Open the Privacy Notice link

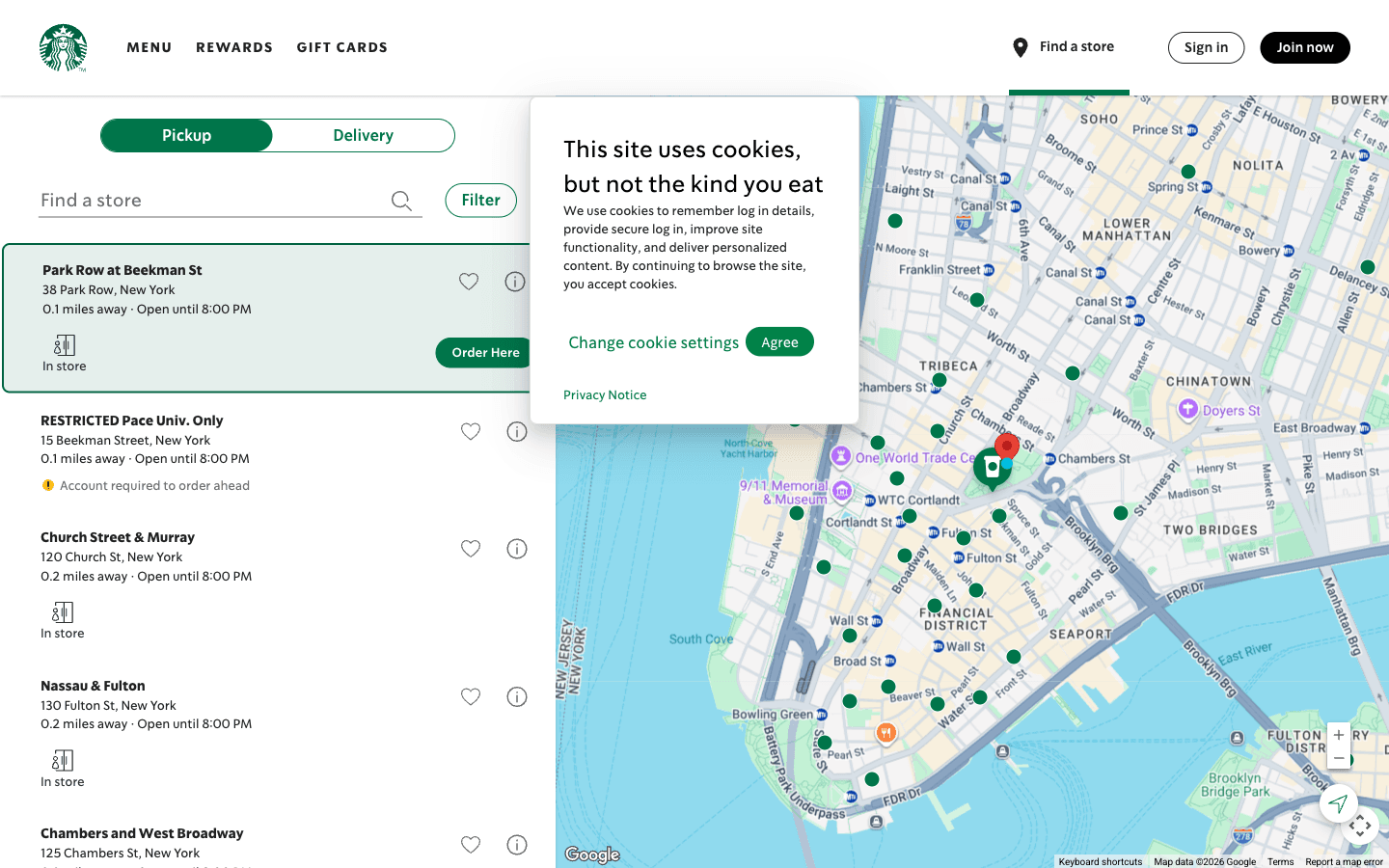click(605, 394)
